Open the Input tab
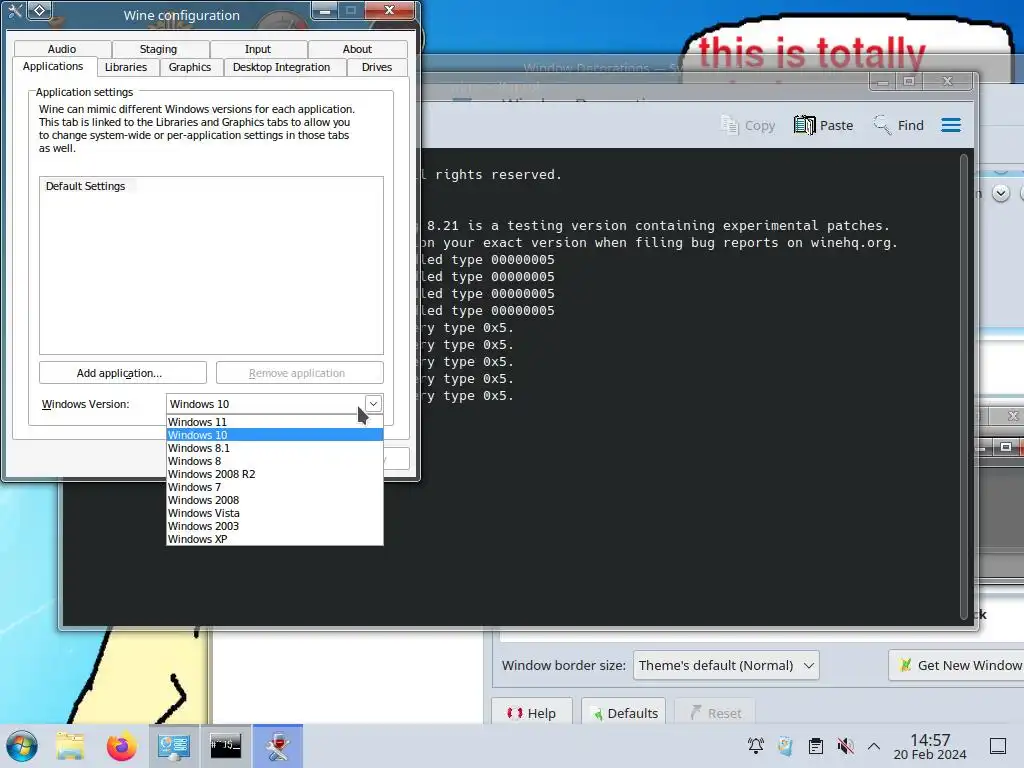This screenshot has height=768, width=1024. coord(258,49)
